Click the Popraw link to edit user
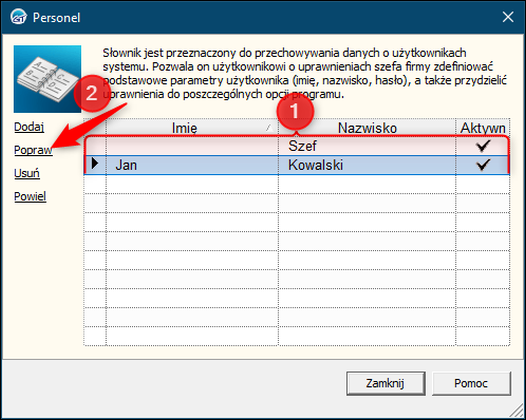 pyautogui.click(x=33, y=150)
